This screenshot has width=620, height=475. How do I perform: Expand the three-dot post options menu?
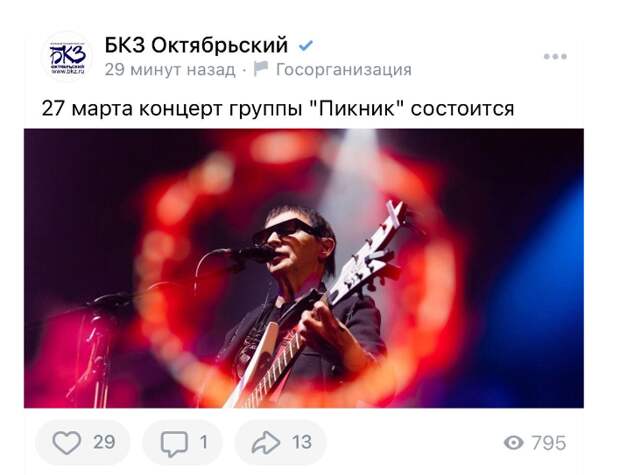coord(555,57)
